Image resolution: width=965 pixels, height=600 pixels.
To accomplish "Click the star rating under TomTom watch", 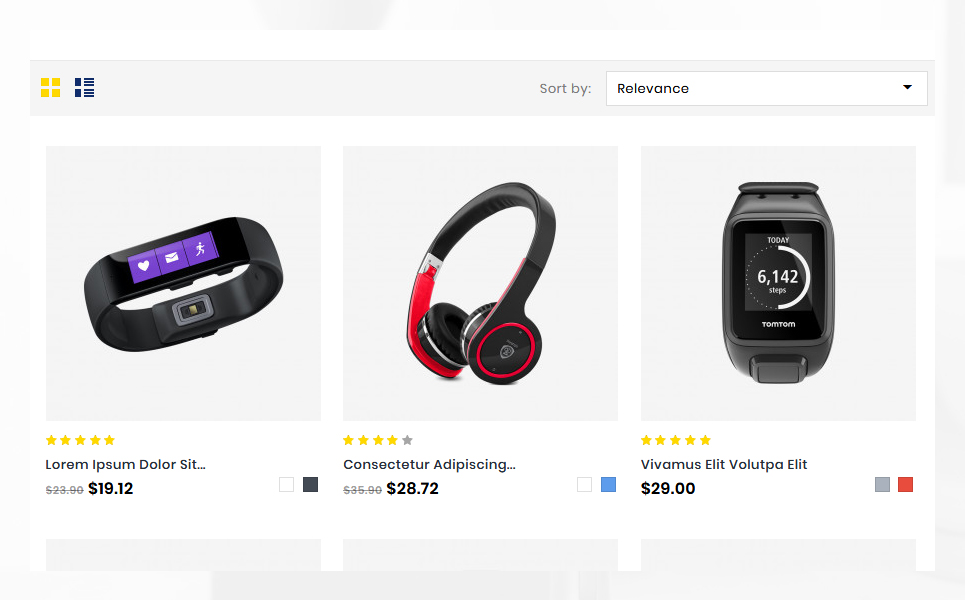I will pos(676,440).
